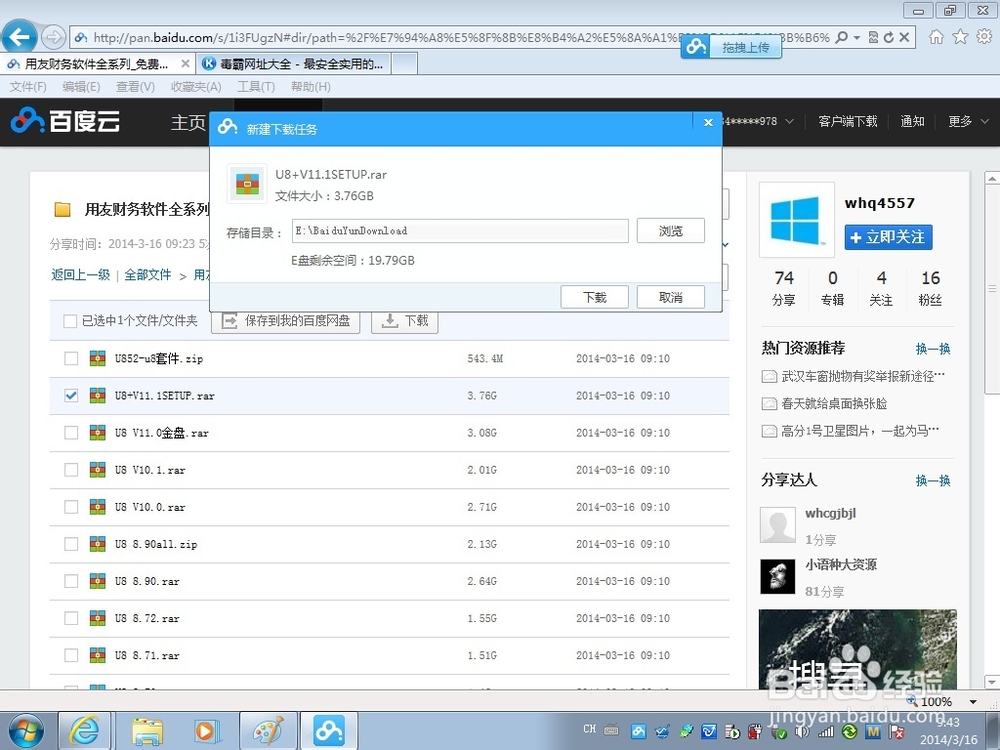Click 客户端下载 in top navigation

(848, 121)
